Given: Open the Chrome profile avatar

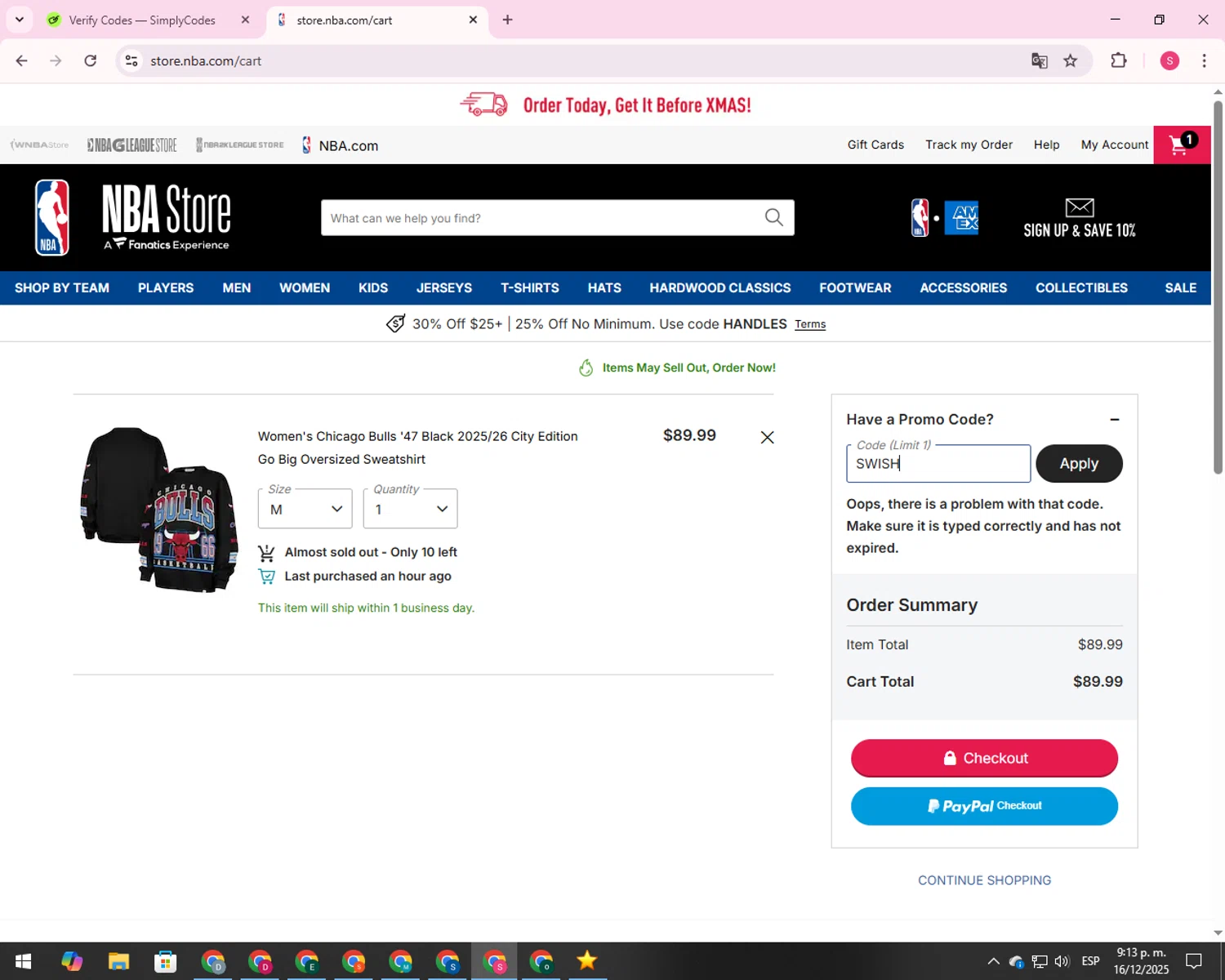Looking at the screenshot, I should coord(1169,60).
